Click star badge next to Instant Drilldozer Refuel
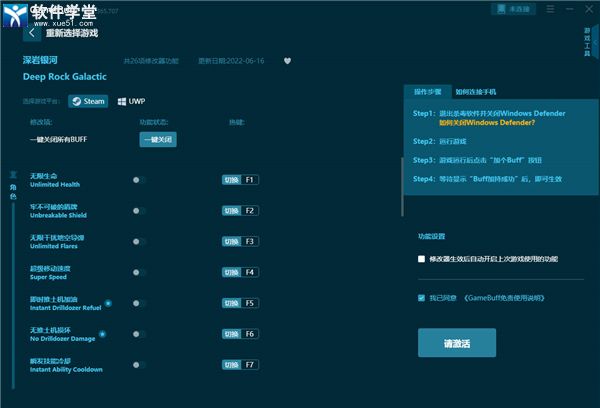 (x=108, y=304)
